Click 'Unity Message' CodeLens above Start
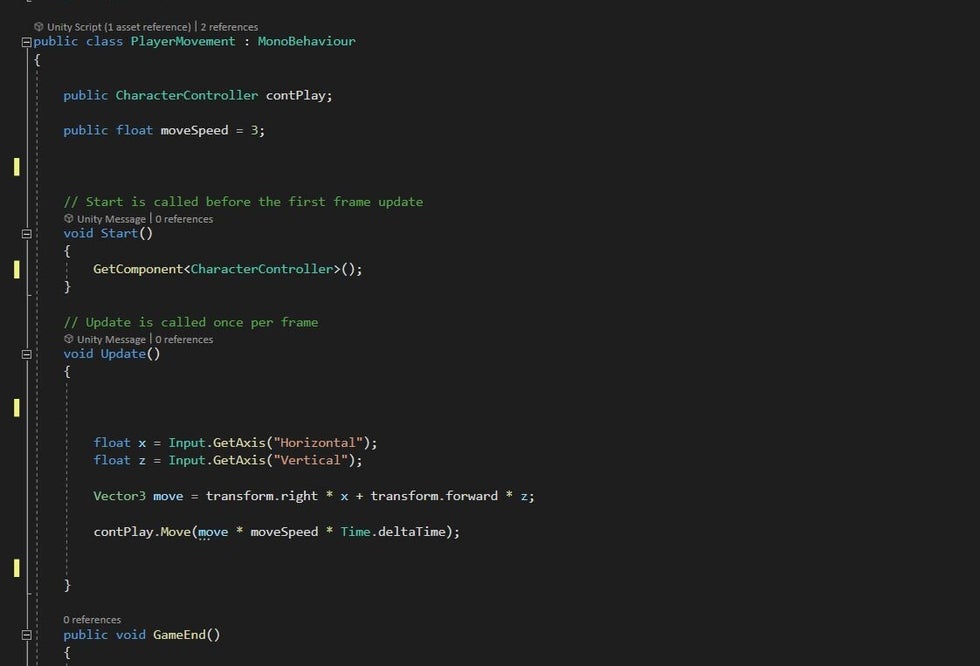Image resolution: width=980 pixels, height=666 pixels. tap(111, 219)
